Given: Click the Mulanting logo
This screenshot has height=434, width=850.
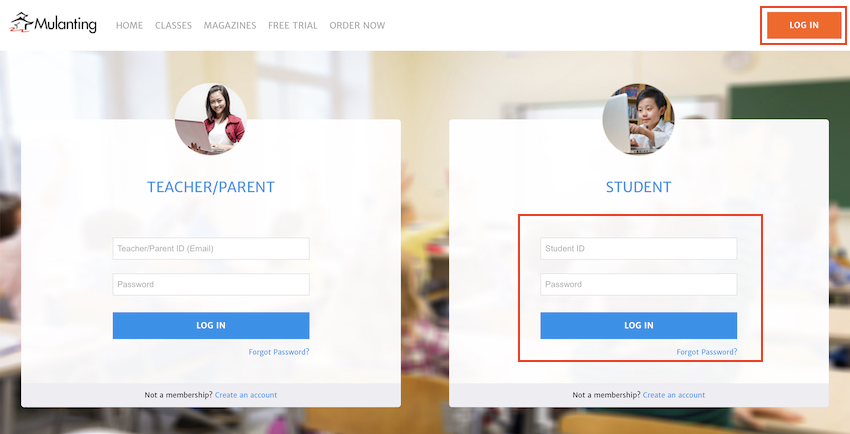Looking at the screenshot, I should click(53, 23).
